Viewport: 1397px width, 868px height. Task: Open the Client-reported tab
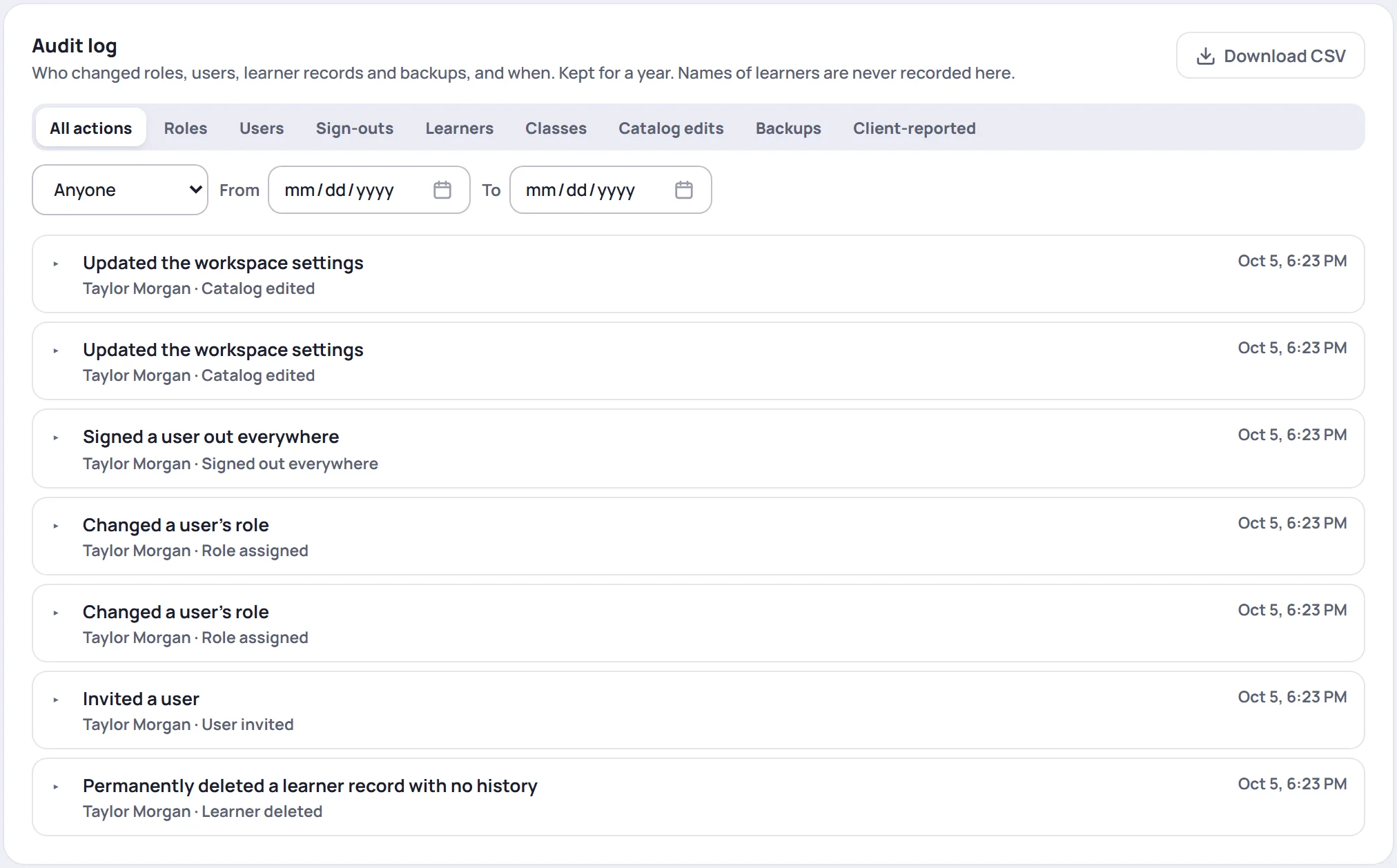coord(915,128)
